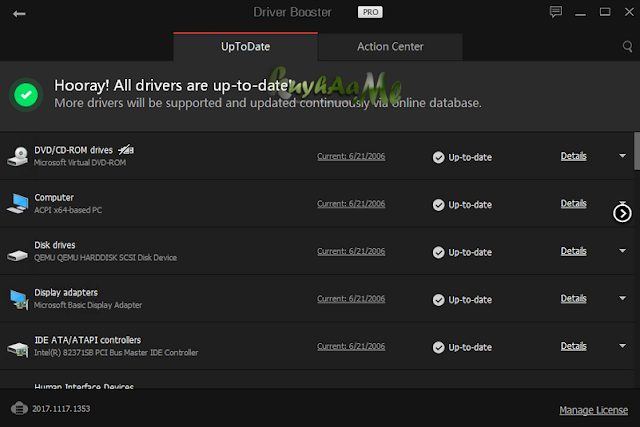Click the search magnifier icon
640x427 pixels.
pyautogui.click(x=627, y=46)
